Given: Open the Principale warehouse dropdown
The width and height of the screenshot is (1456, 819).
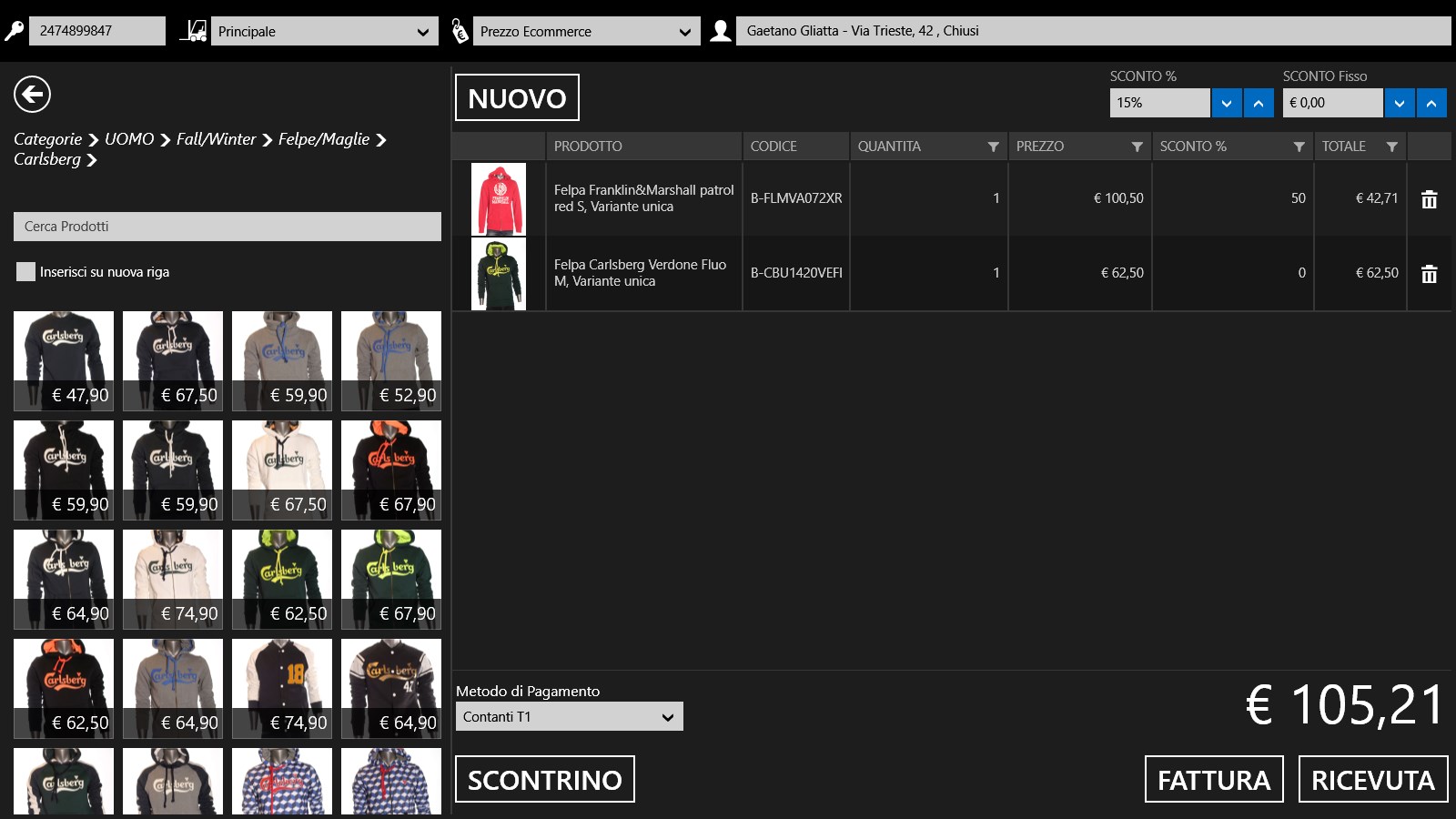Looking at the screenshot, I should click(x=323, y=31).
